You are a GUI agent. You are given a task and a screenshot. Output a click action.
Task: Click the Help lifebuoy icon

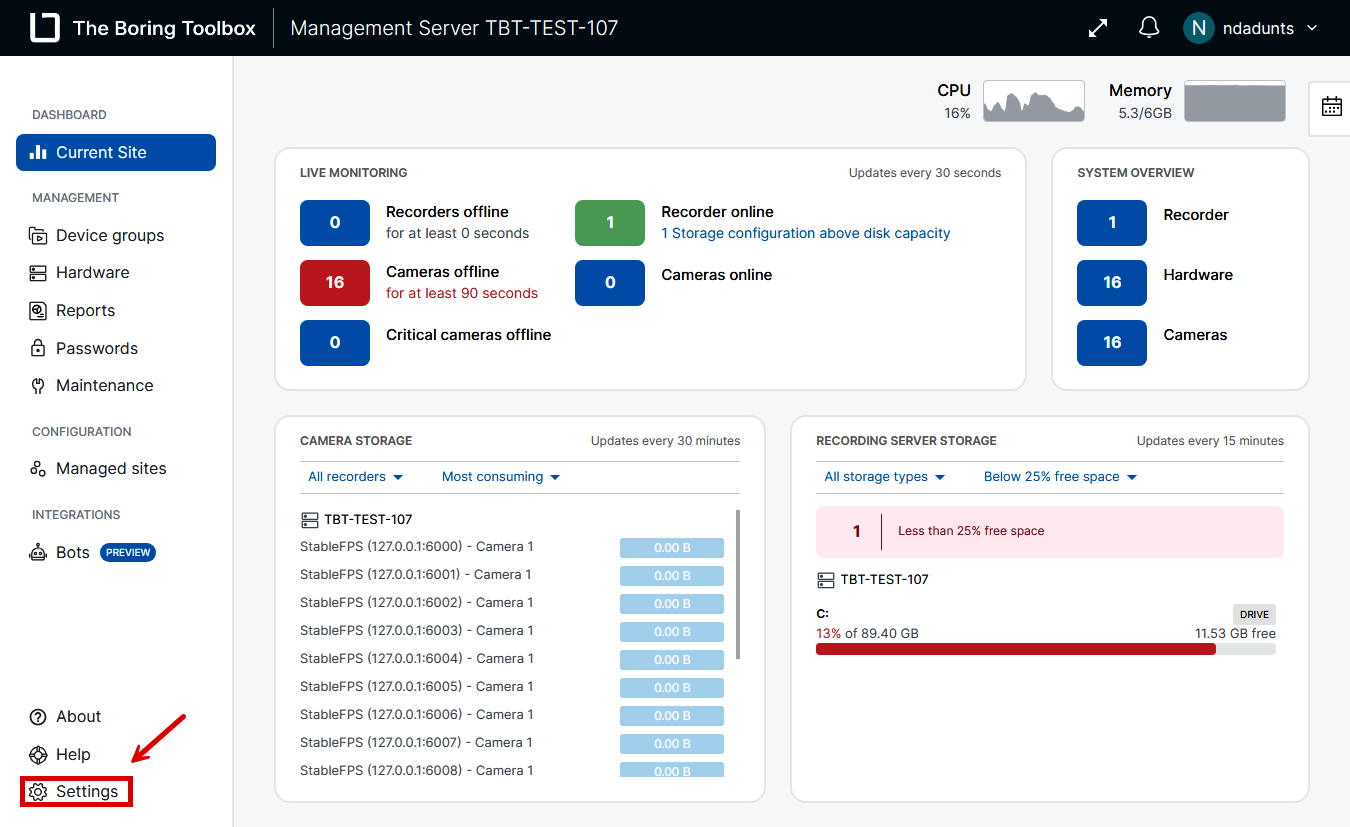tap(38, 754)
